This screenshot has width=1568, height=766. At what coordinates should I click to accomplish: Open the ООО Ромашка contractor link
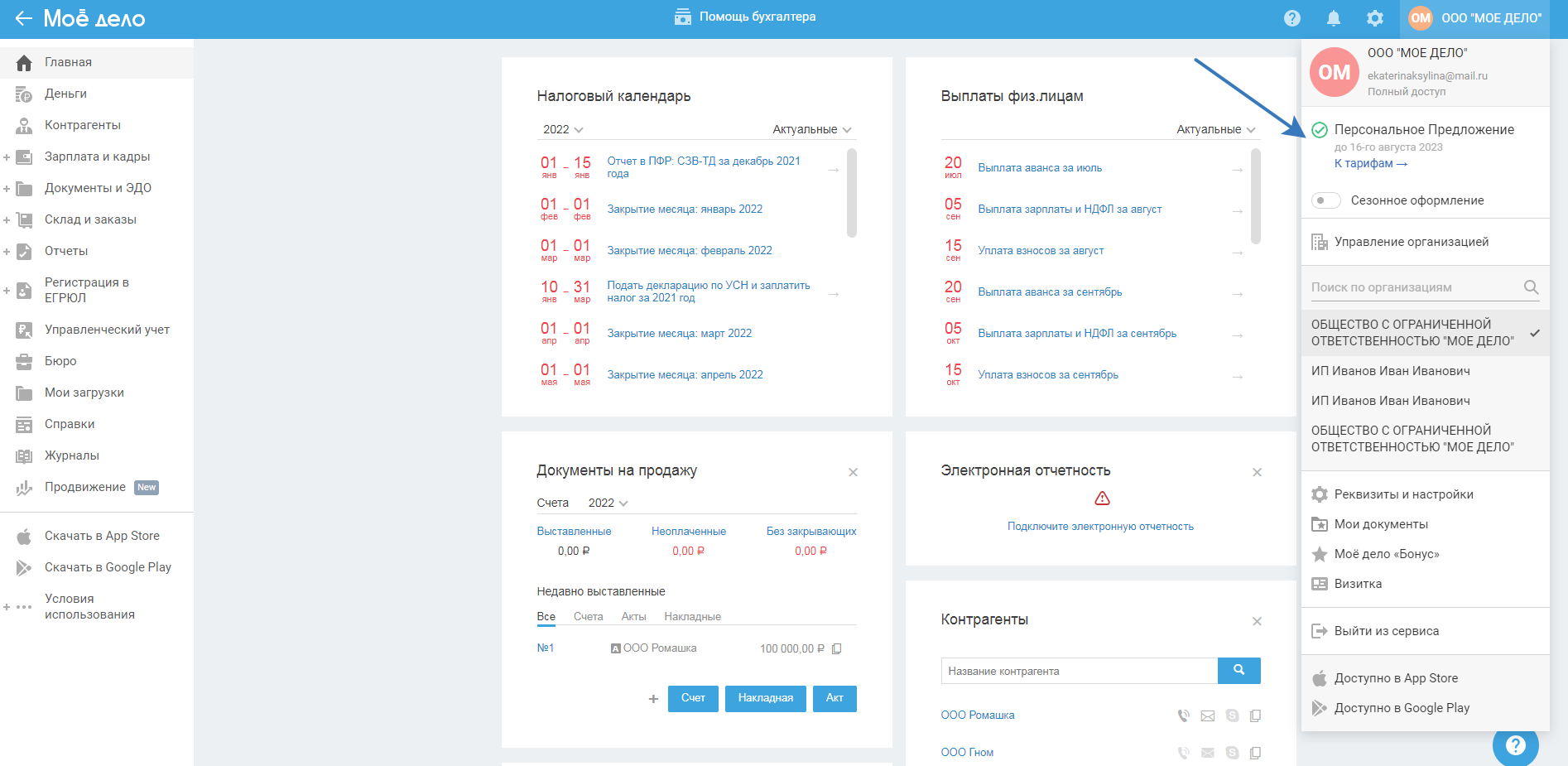pyautogui.click(x=977, y=715)
